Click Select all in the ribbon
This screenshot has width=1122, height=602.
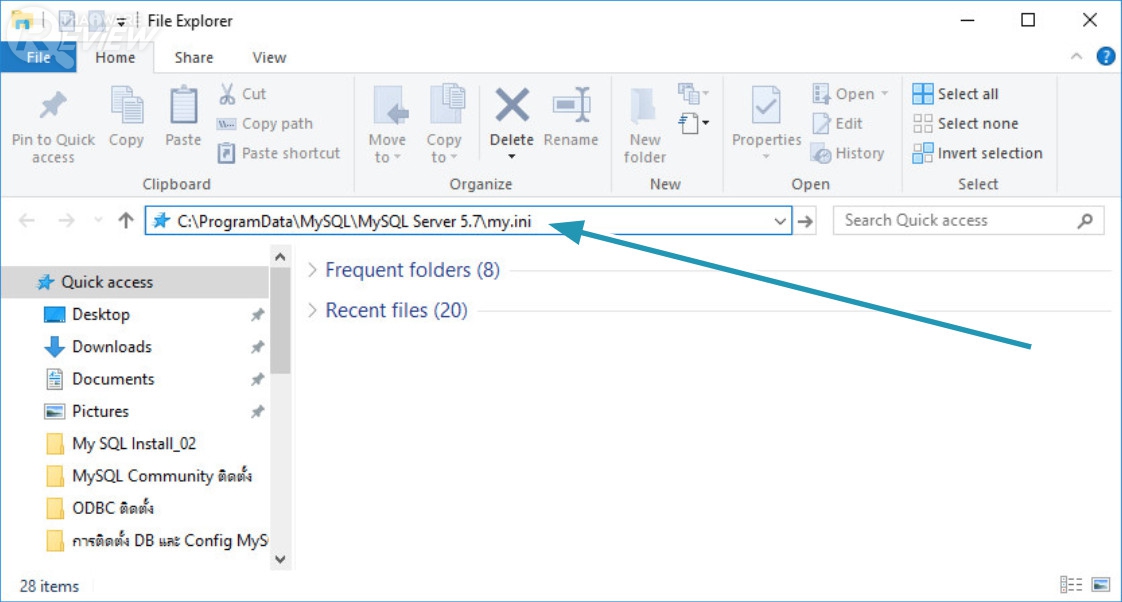tap(955, 94)
